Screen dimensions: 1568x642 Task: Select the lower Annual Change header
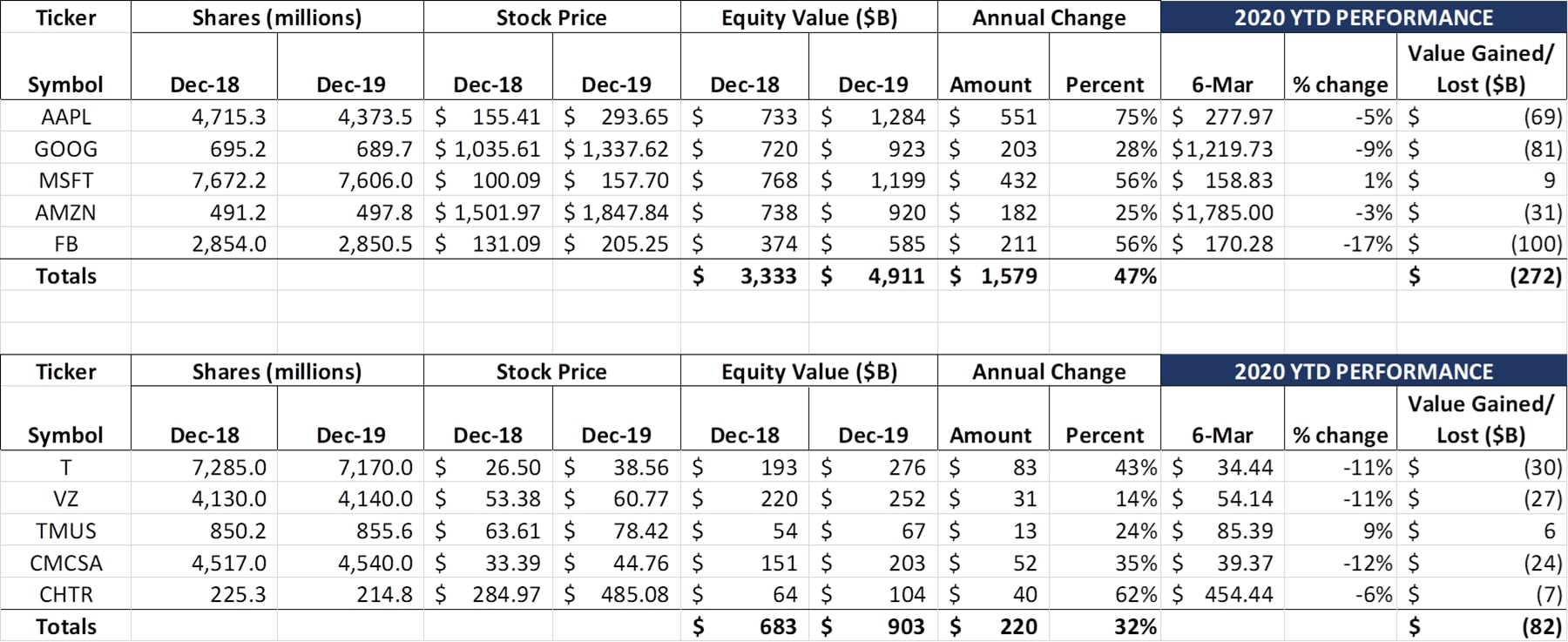(x=1049, y=372)
